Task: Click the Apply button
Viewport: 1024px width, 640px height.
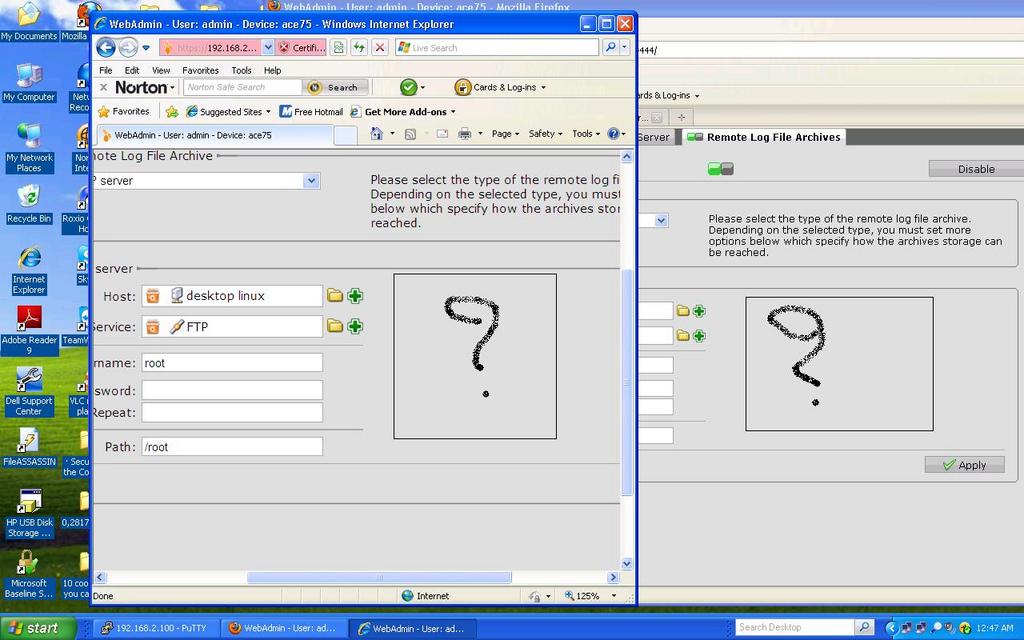Action: (x=964, y=465)
